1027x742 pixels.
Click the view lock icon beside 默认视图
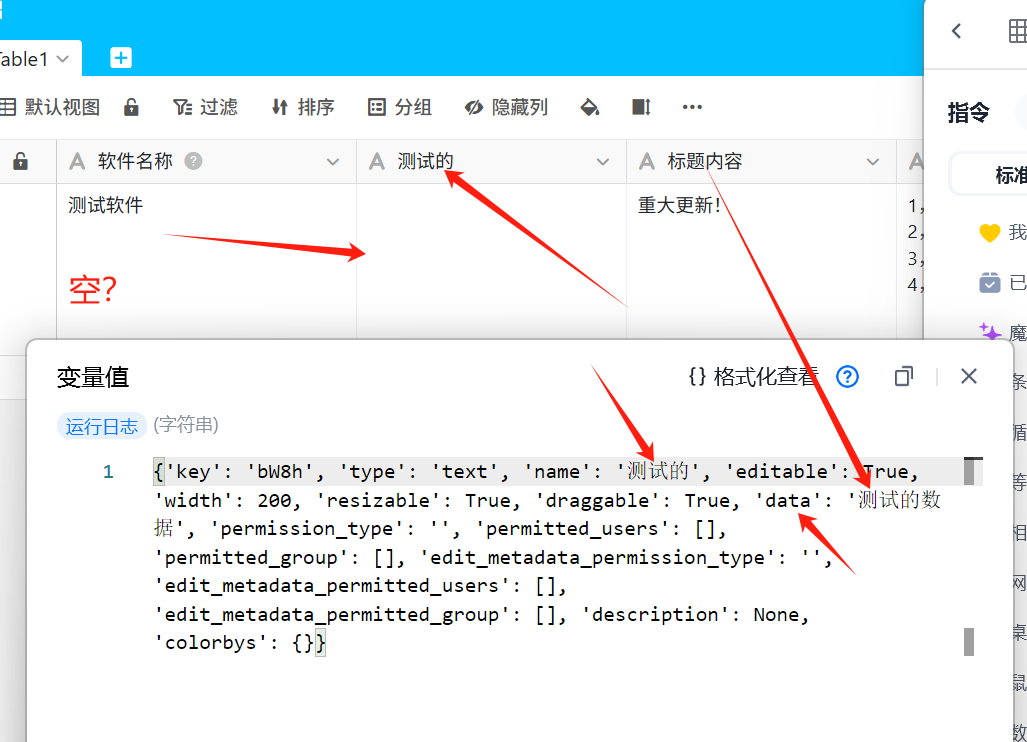(131, 107)
